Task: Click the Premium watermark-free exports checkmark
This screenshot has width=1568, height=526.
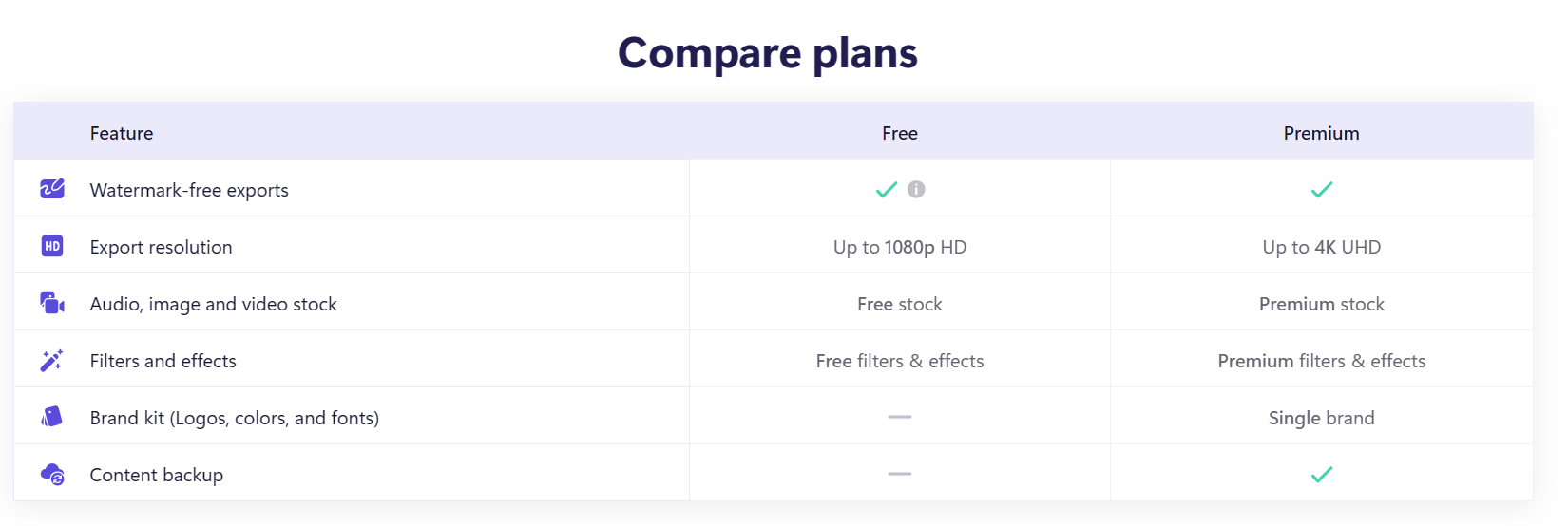Action: (1321, 189)
